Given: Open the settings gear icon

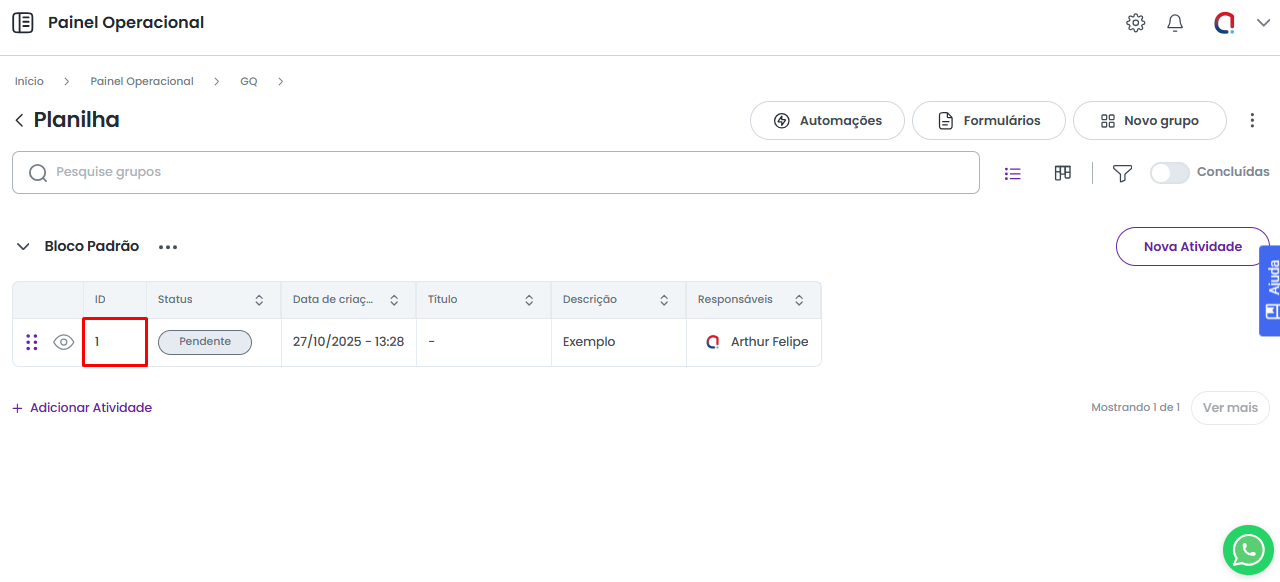Looking at the screenshot, I should 1135,23.
